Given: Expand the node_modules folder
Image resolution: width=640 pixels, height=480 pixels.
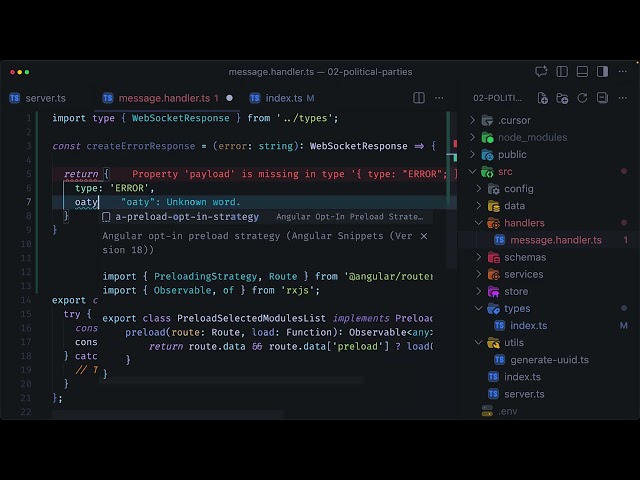Looking at the screenshot, I should 472,137.
